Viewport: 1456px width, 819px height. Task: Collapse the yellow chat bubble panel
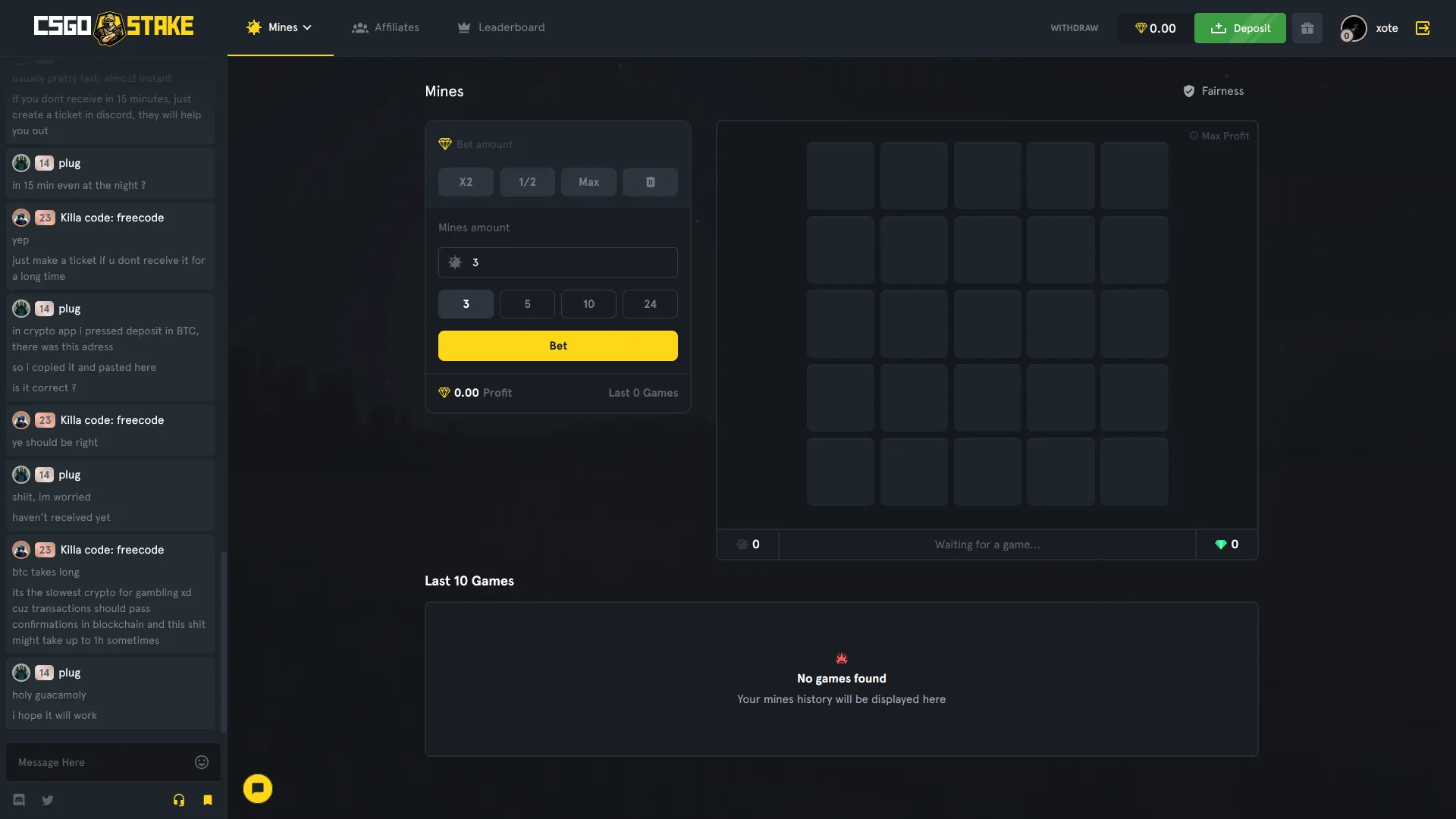(x=257, y=789)
